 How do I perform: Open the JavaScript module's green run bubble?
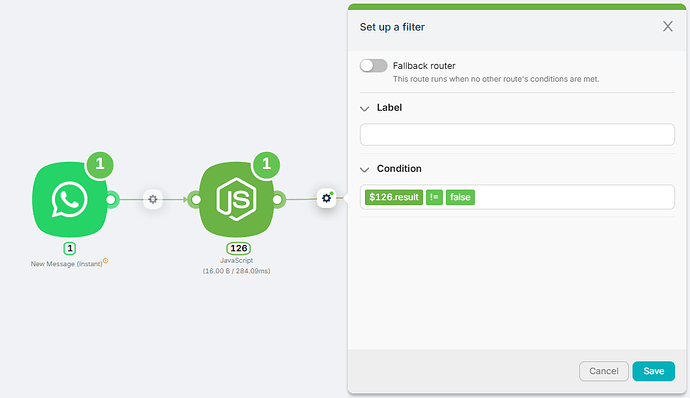pos(266,164)
